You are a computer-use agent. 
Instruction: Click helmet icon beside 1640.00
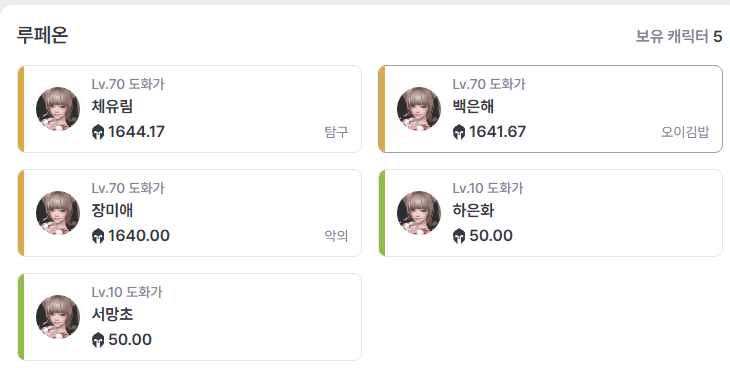pyautogui.click(x=98, y=236)
